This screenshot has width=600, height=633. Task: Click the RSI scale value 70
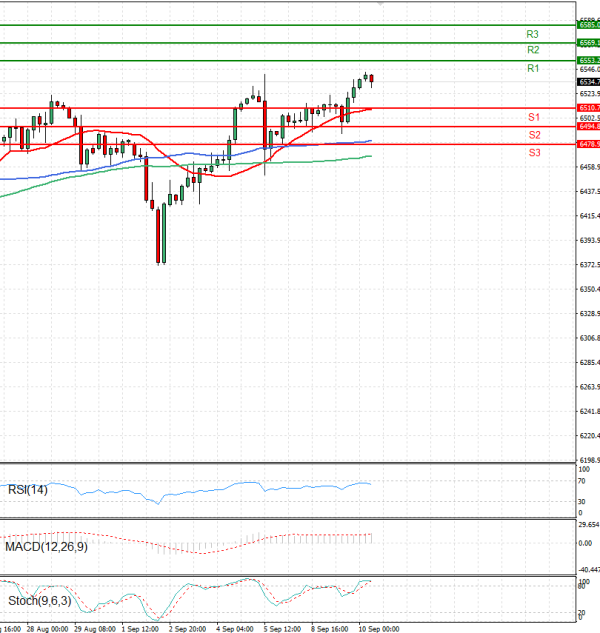click(x=582, y=481)
